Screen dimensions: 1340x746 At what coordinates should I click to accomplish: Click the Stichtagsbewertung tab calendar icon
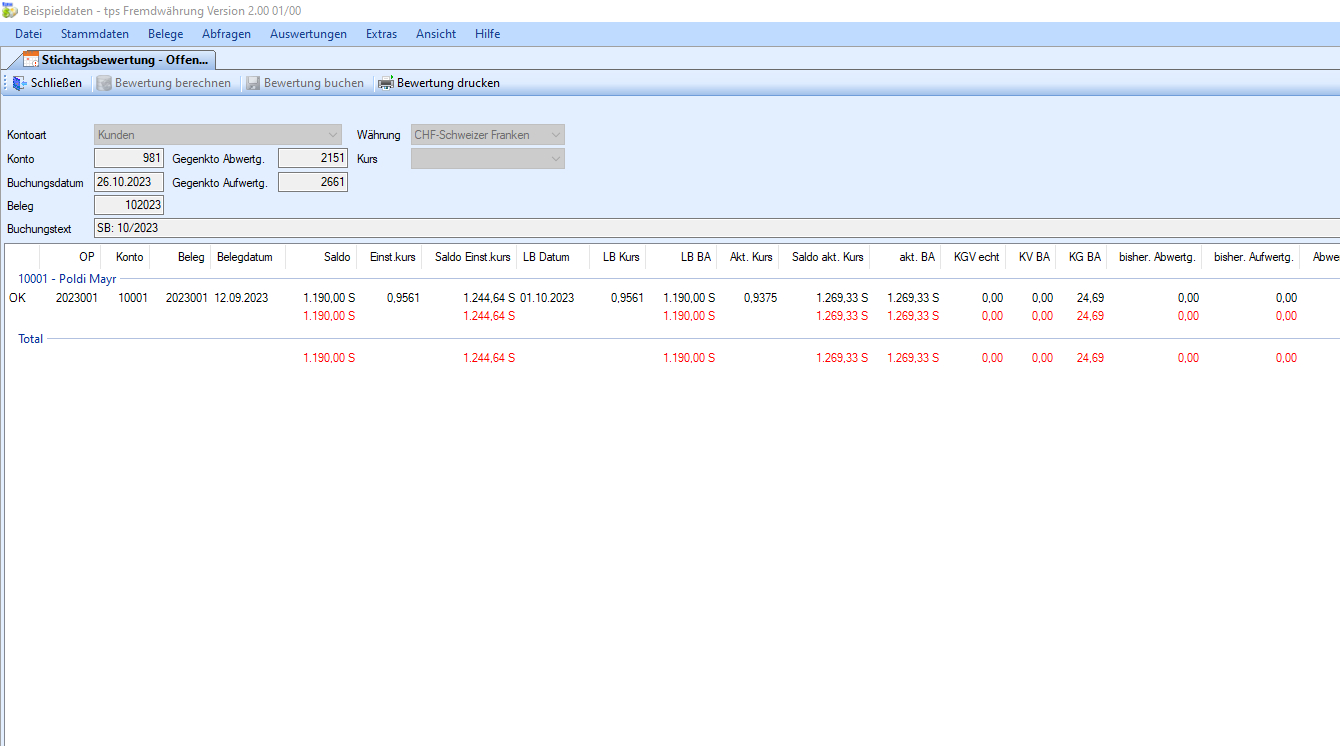click(x=31, y=60)
